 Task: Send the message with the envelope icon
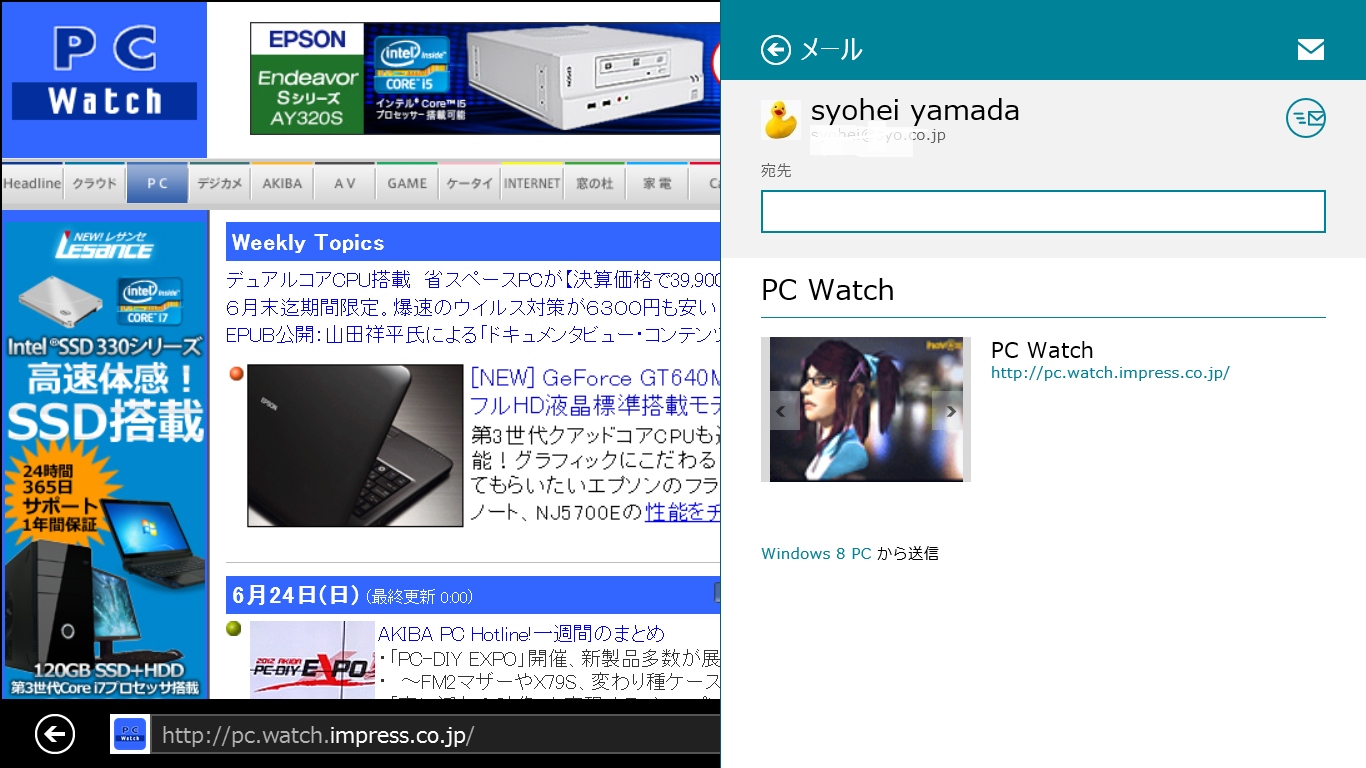click(x=1310, y=50)
